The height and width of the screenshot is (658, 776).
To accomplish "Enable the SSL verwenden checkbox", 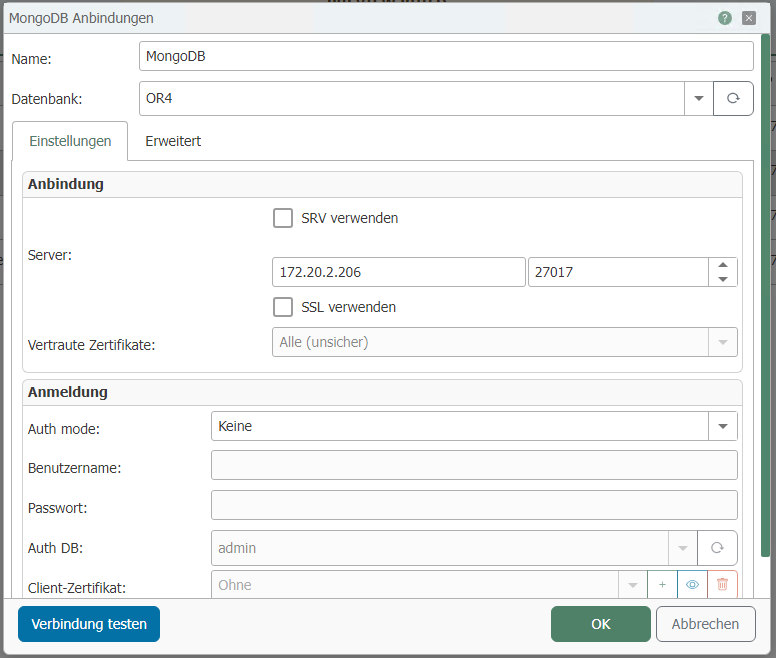I will [x=283, y=307].
